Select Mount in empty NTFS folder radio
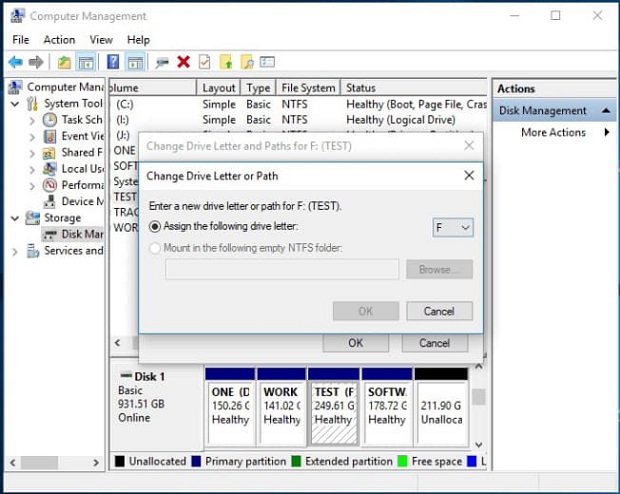Image resolution: width=620 pixels, height=494 pixels. [155, 248]
